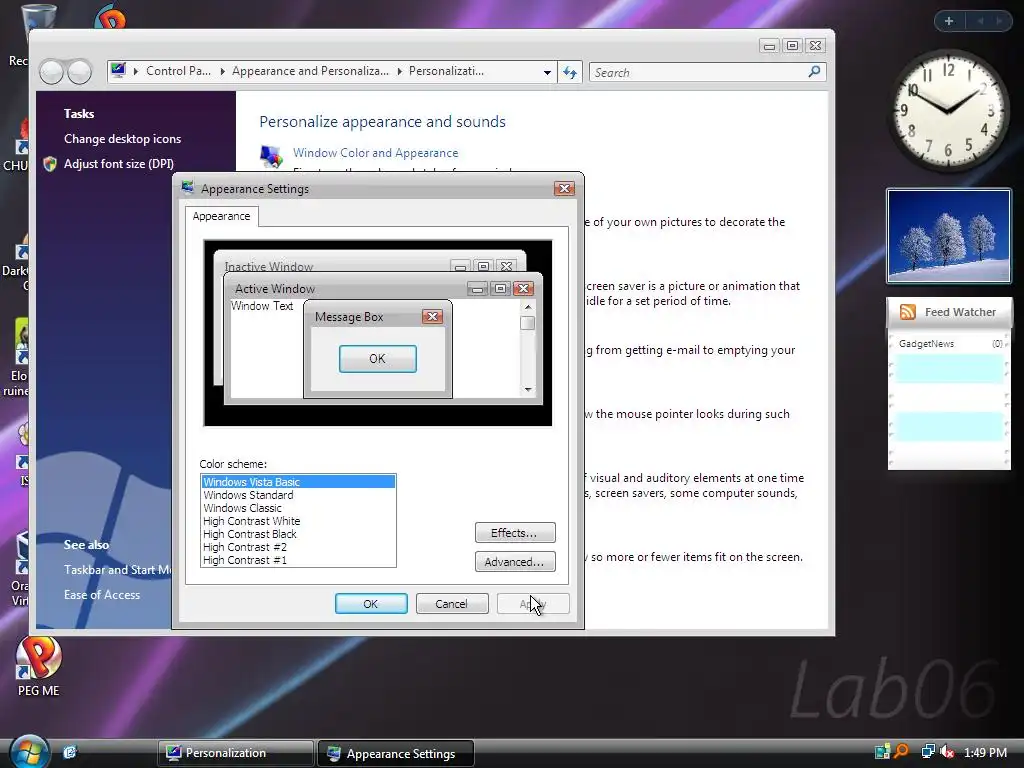Click Control Panel breadcrumb in address bar
The height and width of the screenshot is (768, 1024).
178,71
